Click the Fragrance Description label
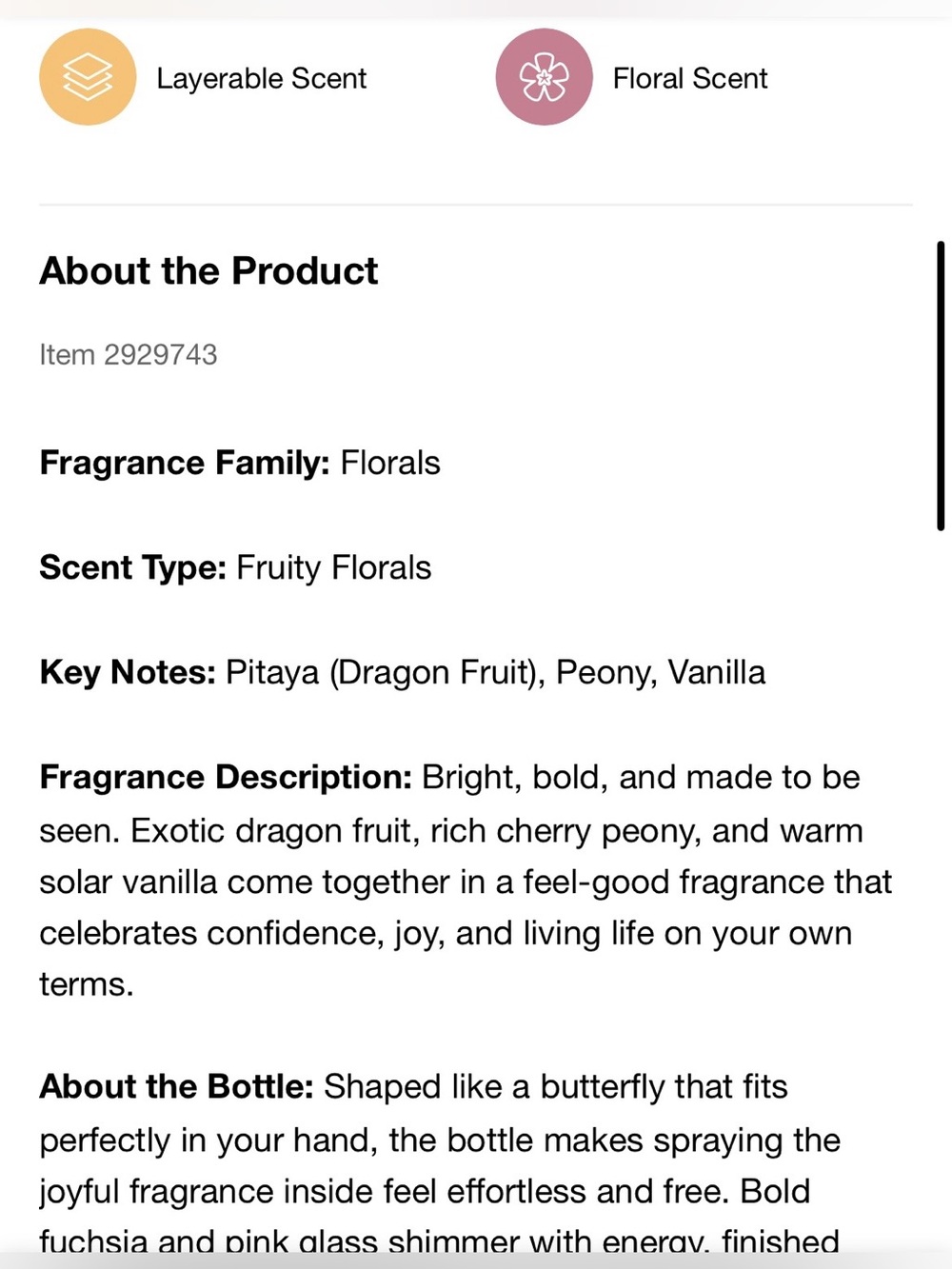The height and width of the screenshot is (1269, 952). tap(226, 778)
